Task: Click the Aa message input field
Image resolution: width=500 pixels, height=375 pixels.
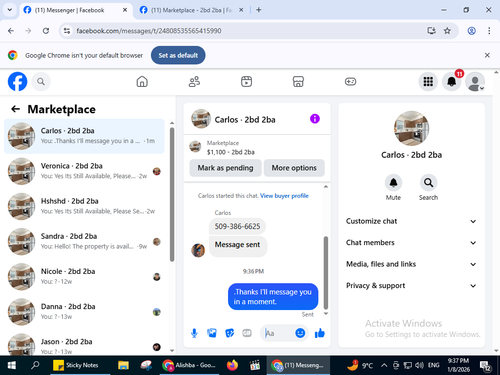Action: (278, 333)
